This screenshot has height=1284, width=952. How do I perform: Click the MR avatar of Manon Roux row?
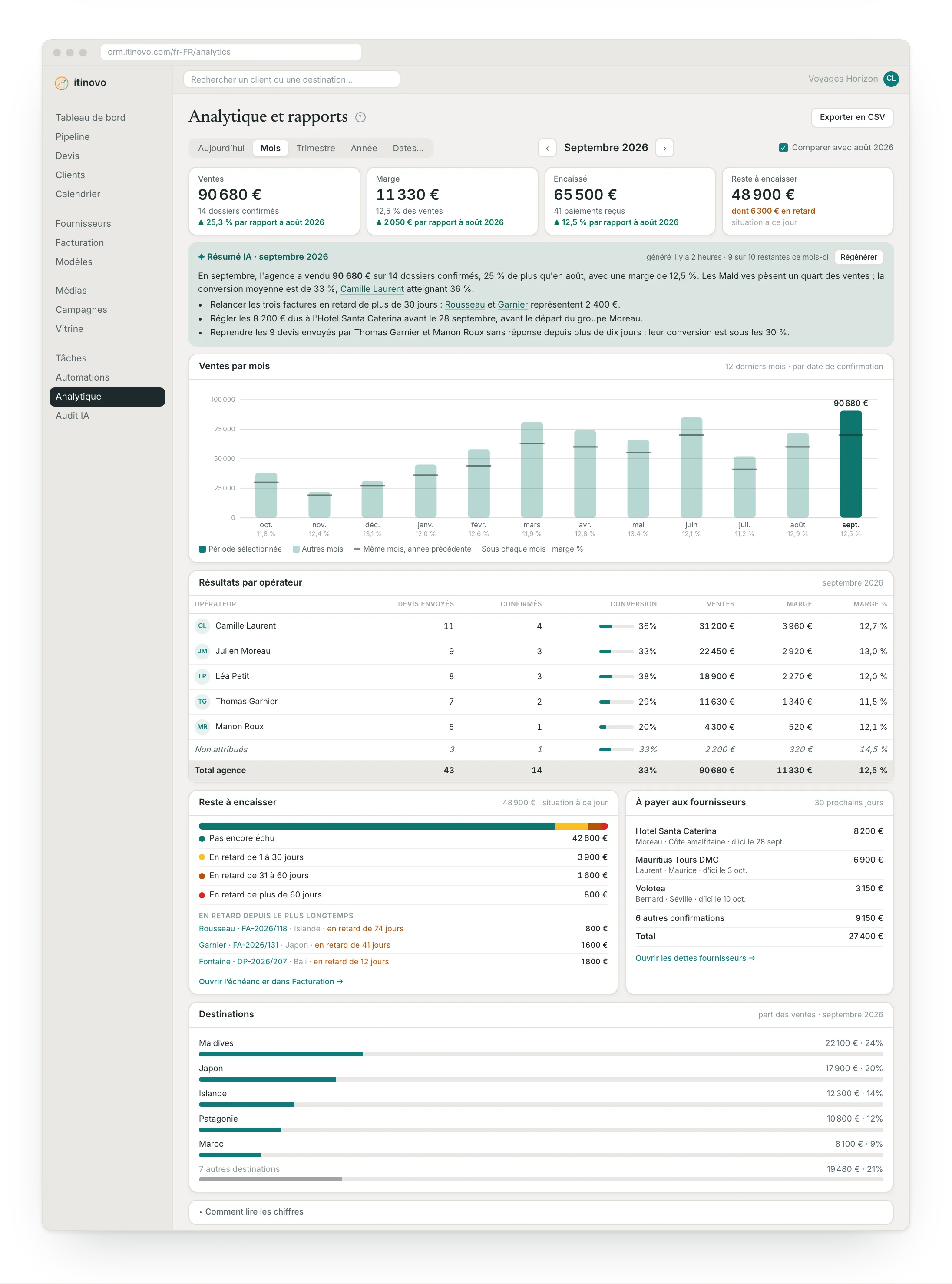tap(202, 727)
